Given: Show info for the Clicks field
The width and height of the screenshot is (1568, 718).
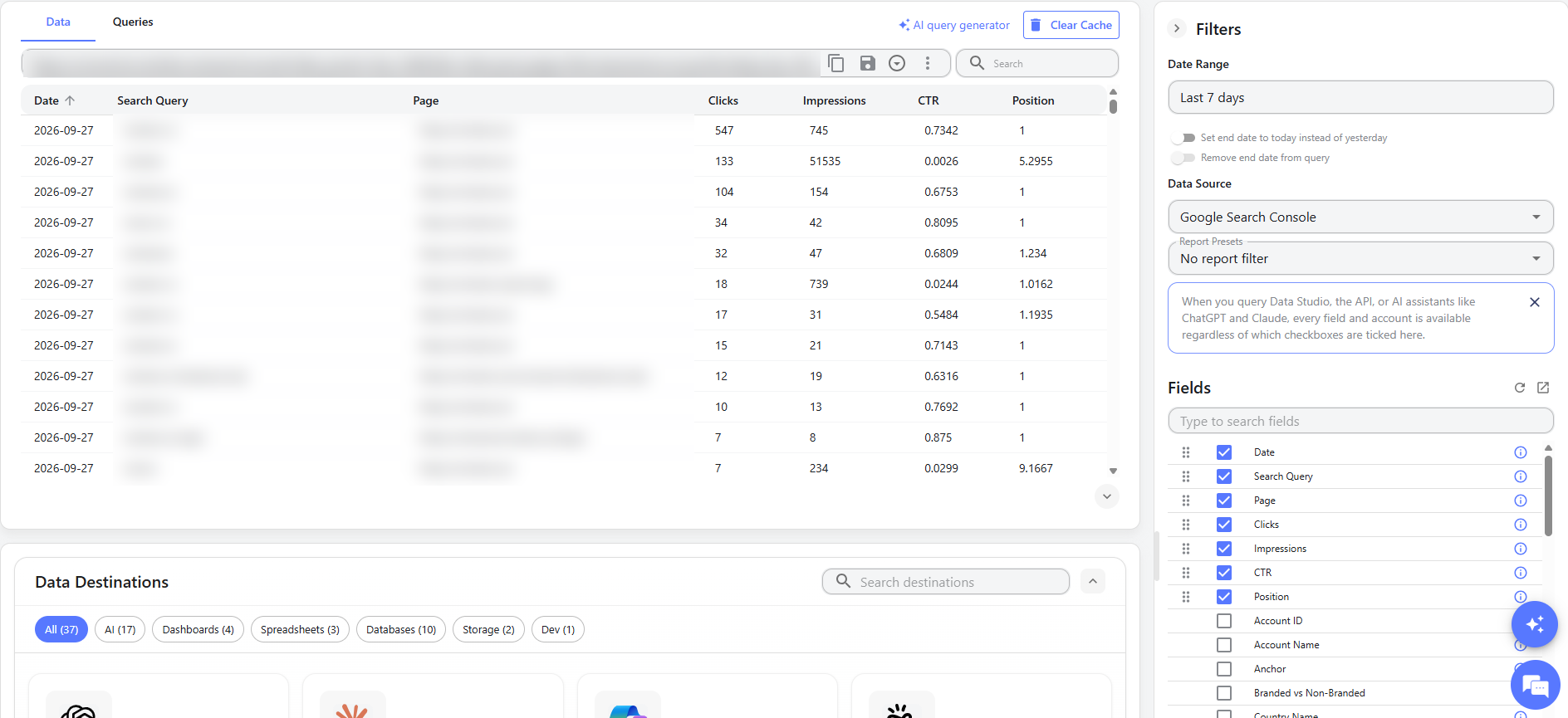Looking at the screenshot, I should click(x=1521, y=525).
